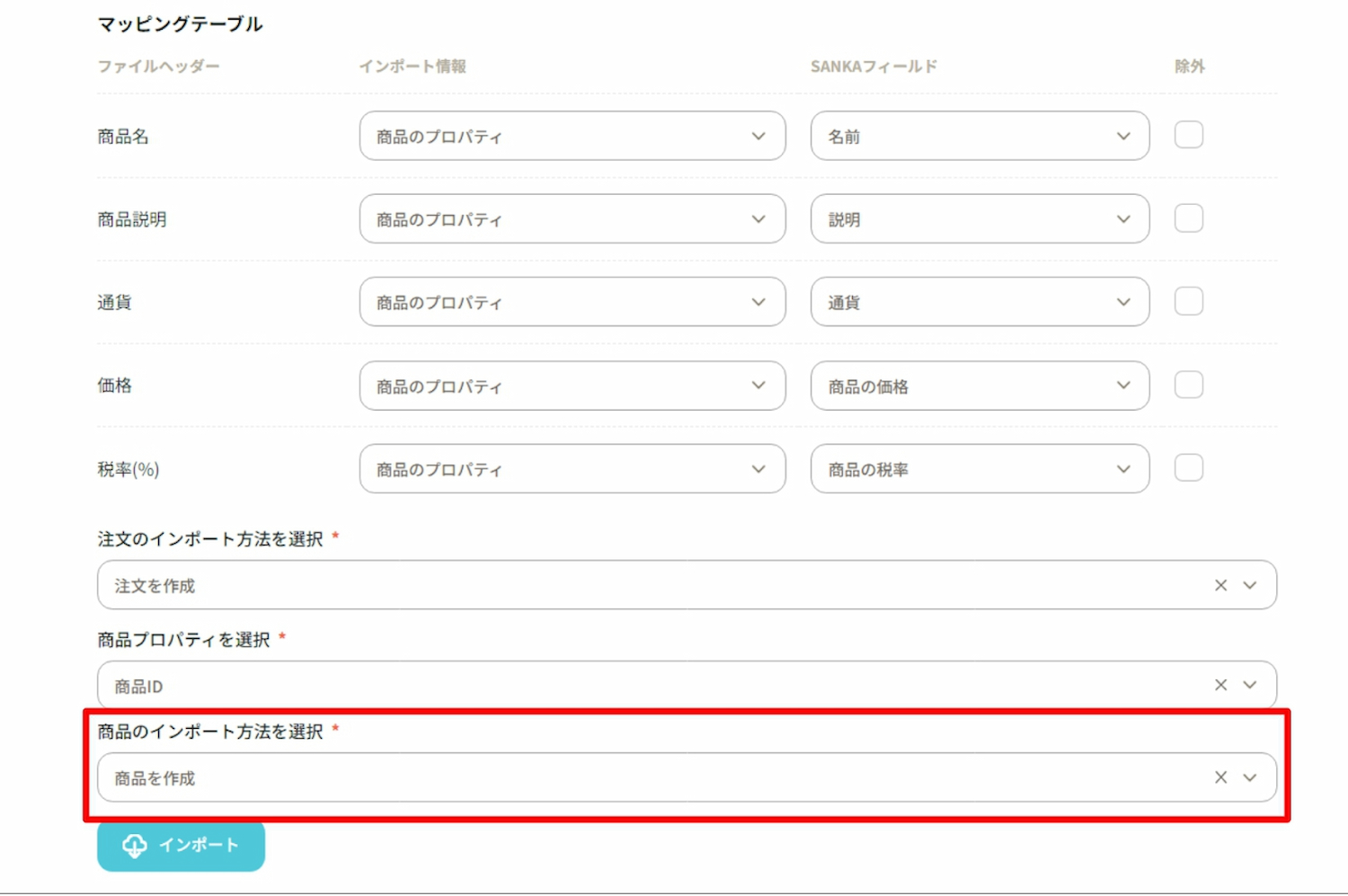Screen dimensions: 1348x896
Task: Mark 税率(%) row as excluded
Action: [1188, 468]
